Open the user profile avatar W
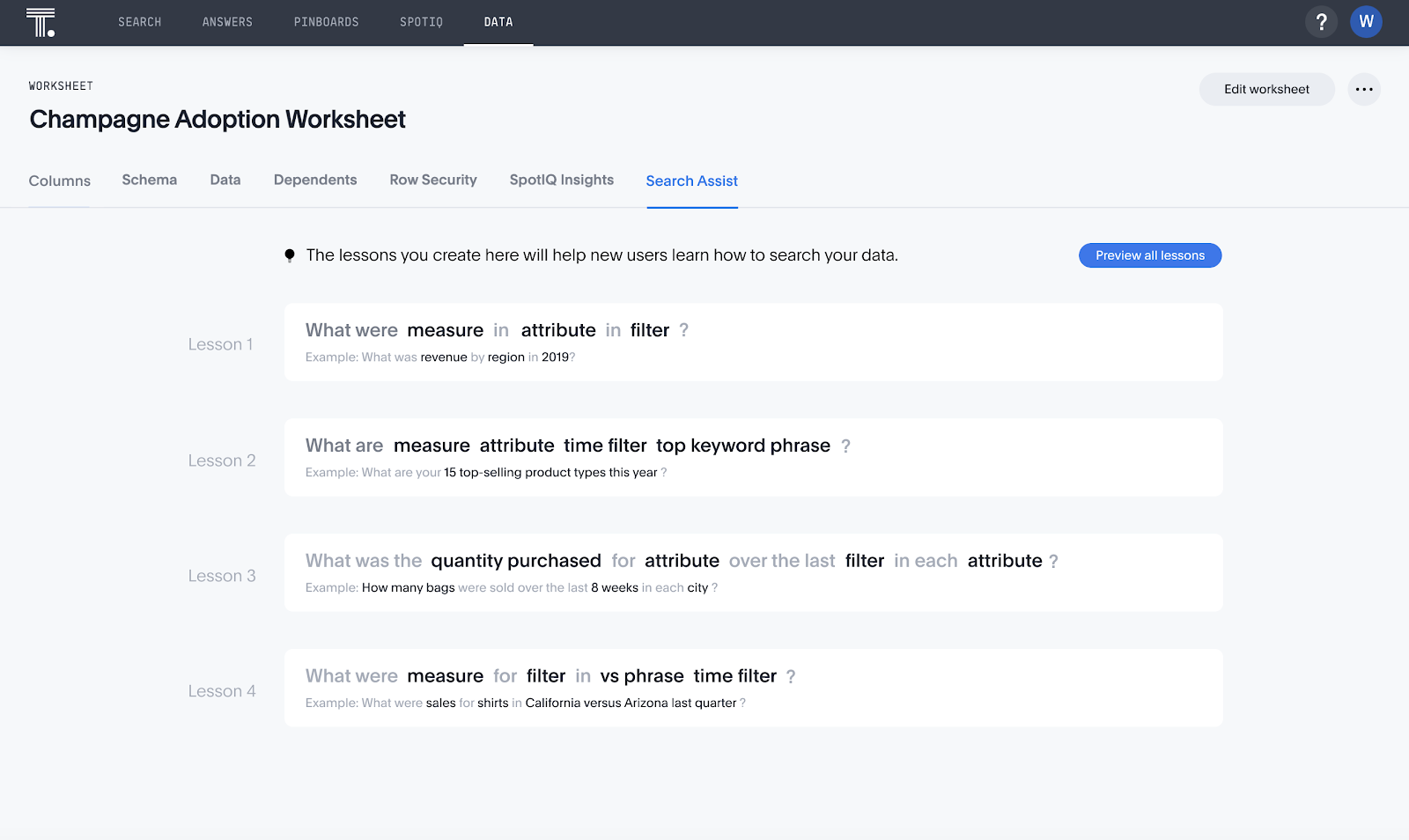The height and width of the screenshot is (840, 1409). pyautogui.click(x=1366, y=22)
